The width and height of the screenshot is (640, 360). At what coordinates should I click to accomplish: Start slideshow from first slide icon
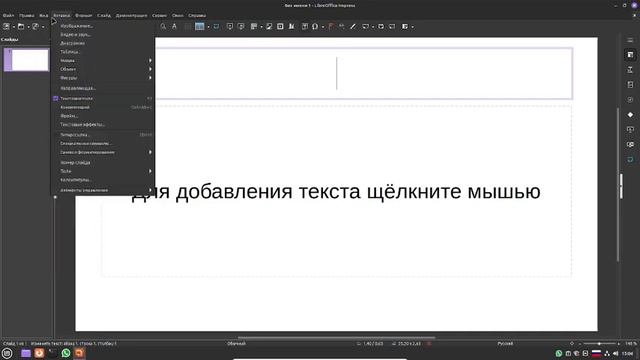[x=230, y=27]
